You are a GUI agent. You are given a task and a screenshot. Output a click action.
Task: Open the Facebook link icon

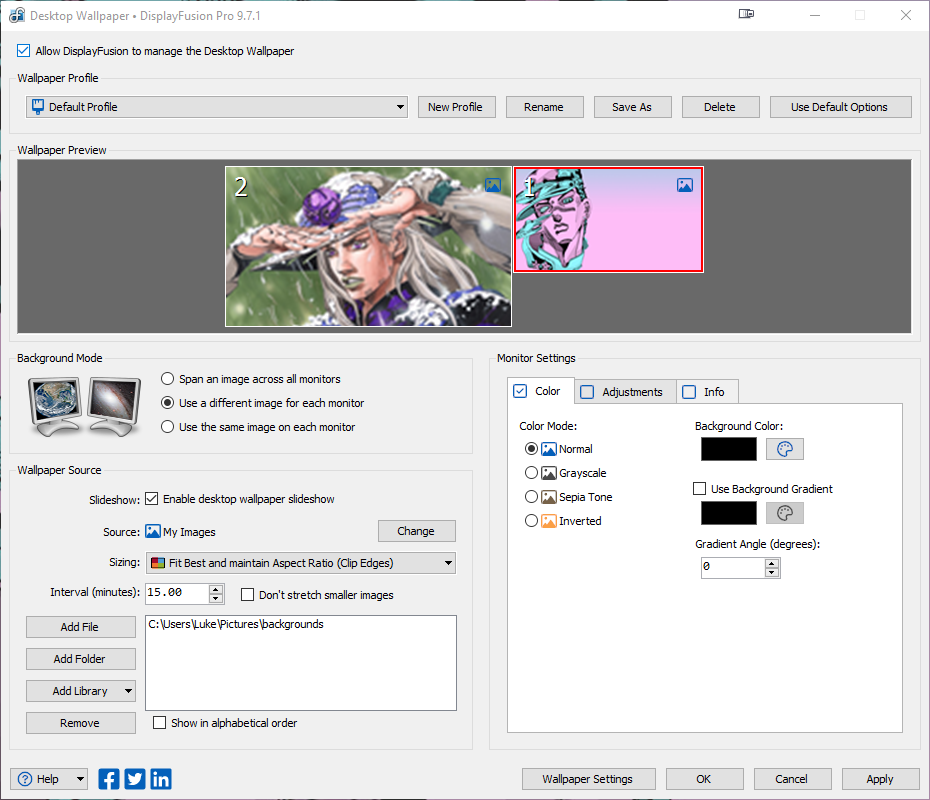click(109, 779)
